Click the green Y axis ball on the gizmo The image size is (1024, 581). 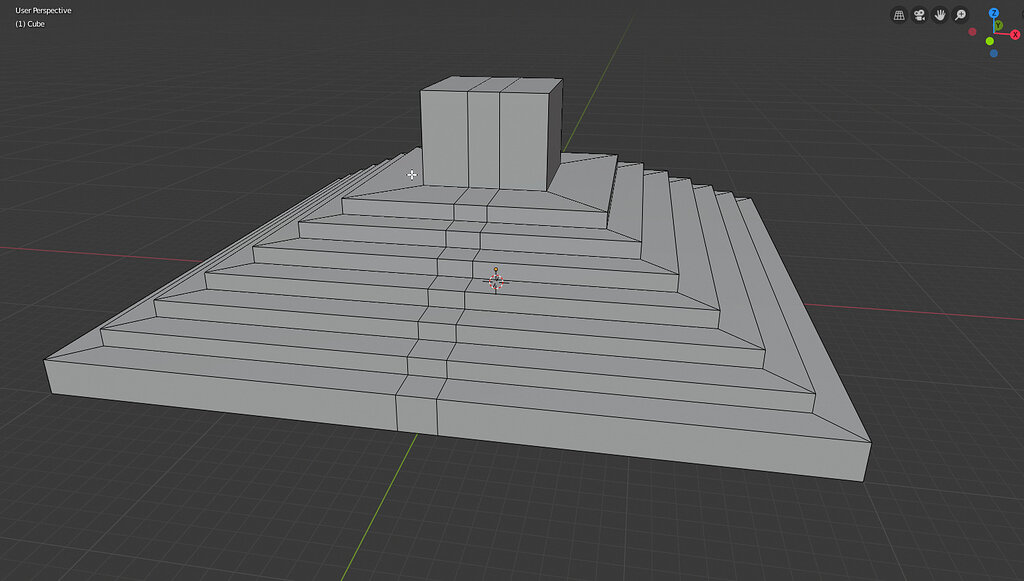point(998,25)
